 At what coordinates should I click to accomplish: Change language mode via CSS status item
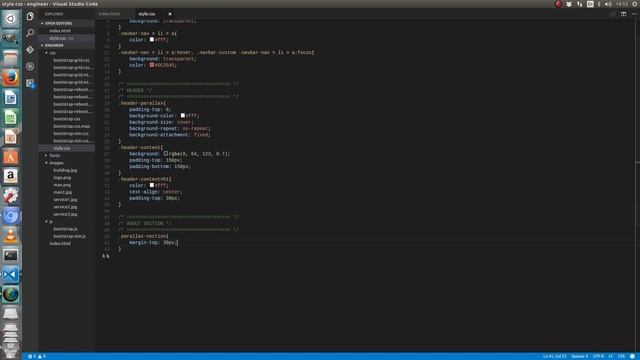(621, 356)
